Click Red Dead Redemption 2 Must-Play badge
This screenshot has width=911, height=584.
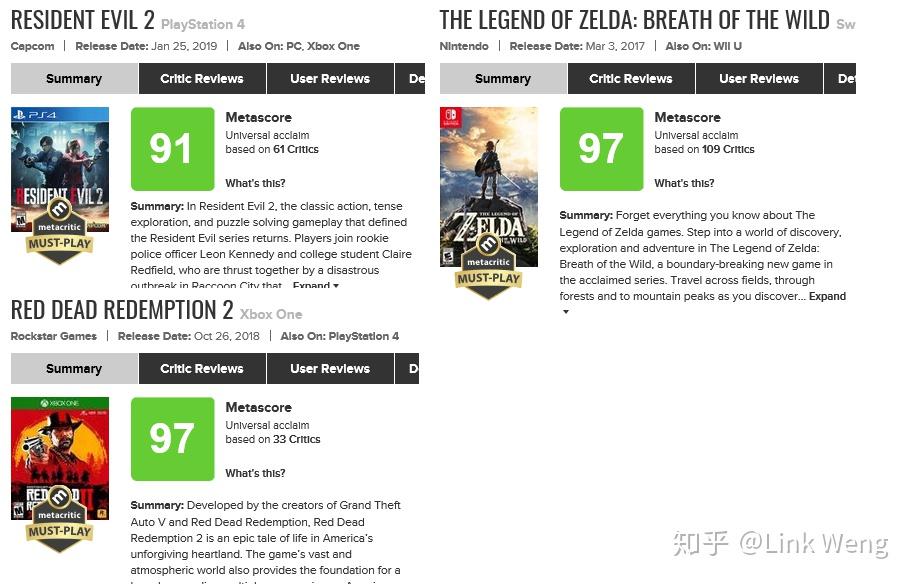[59, 519]
